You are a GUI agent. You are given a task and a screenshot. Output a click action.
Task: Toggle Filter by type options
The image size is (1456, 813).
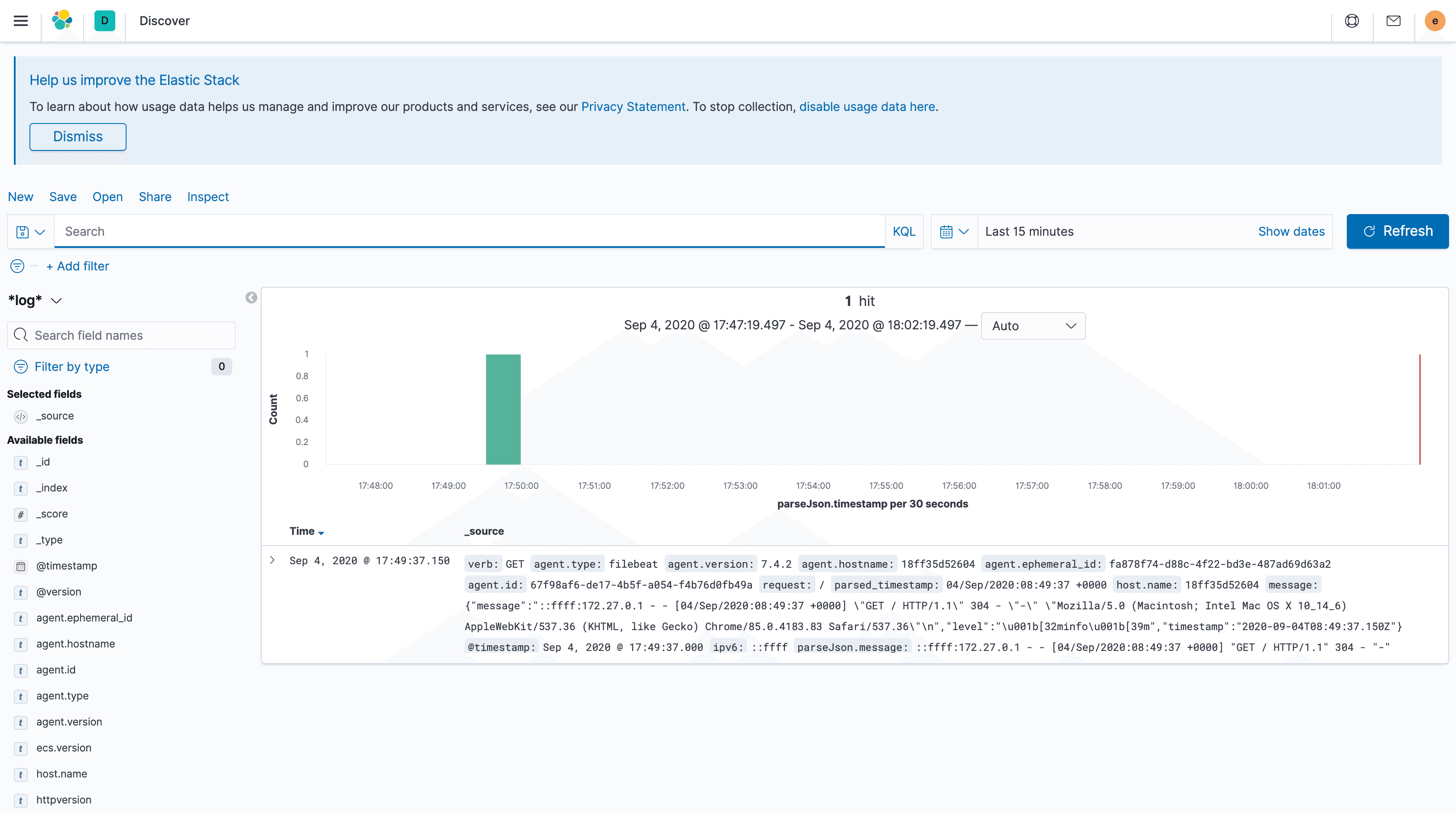[x=72, y=367]
